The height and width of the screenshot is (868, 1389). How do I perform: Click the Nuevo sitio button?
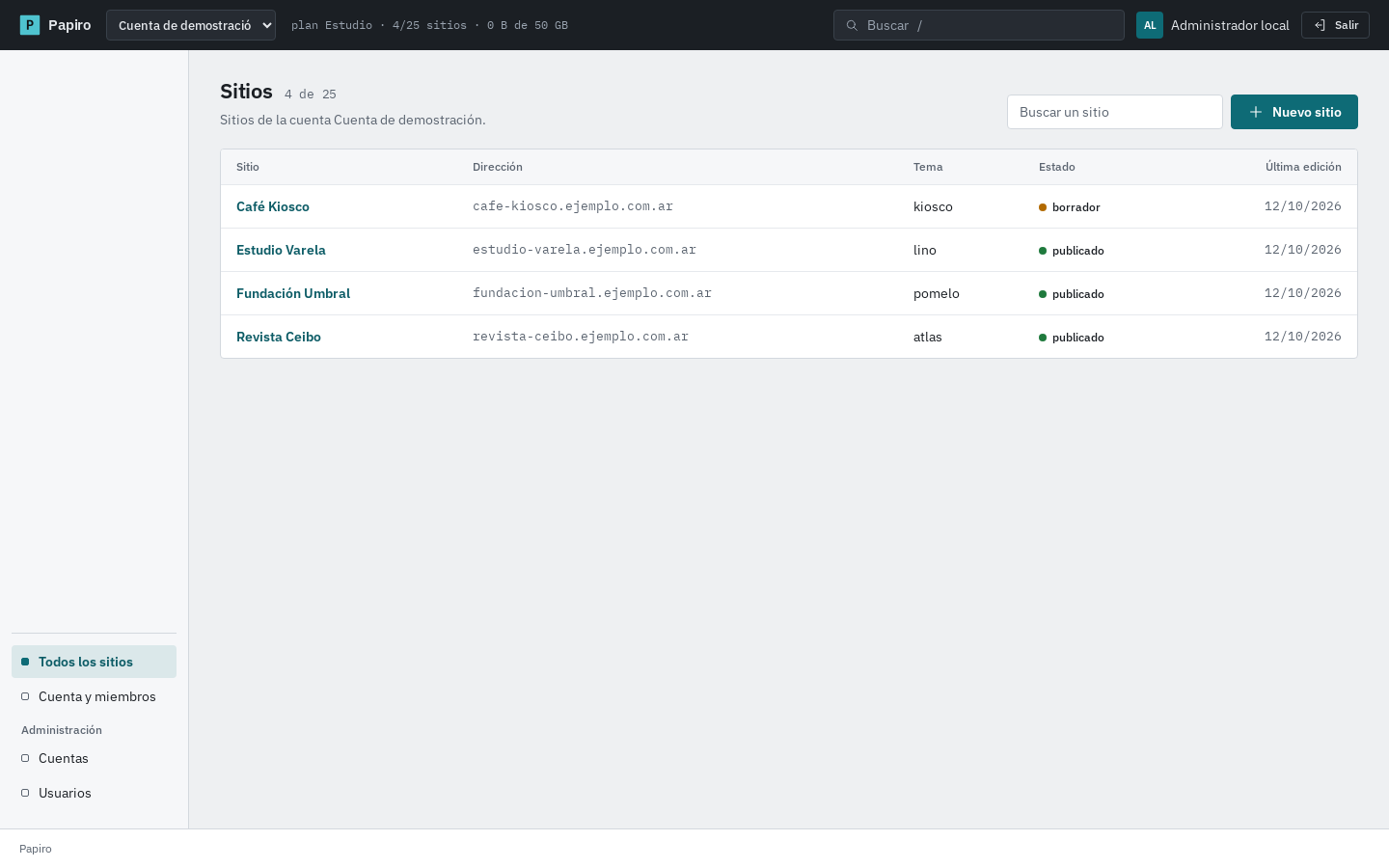[1294, 112]
